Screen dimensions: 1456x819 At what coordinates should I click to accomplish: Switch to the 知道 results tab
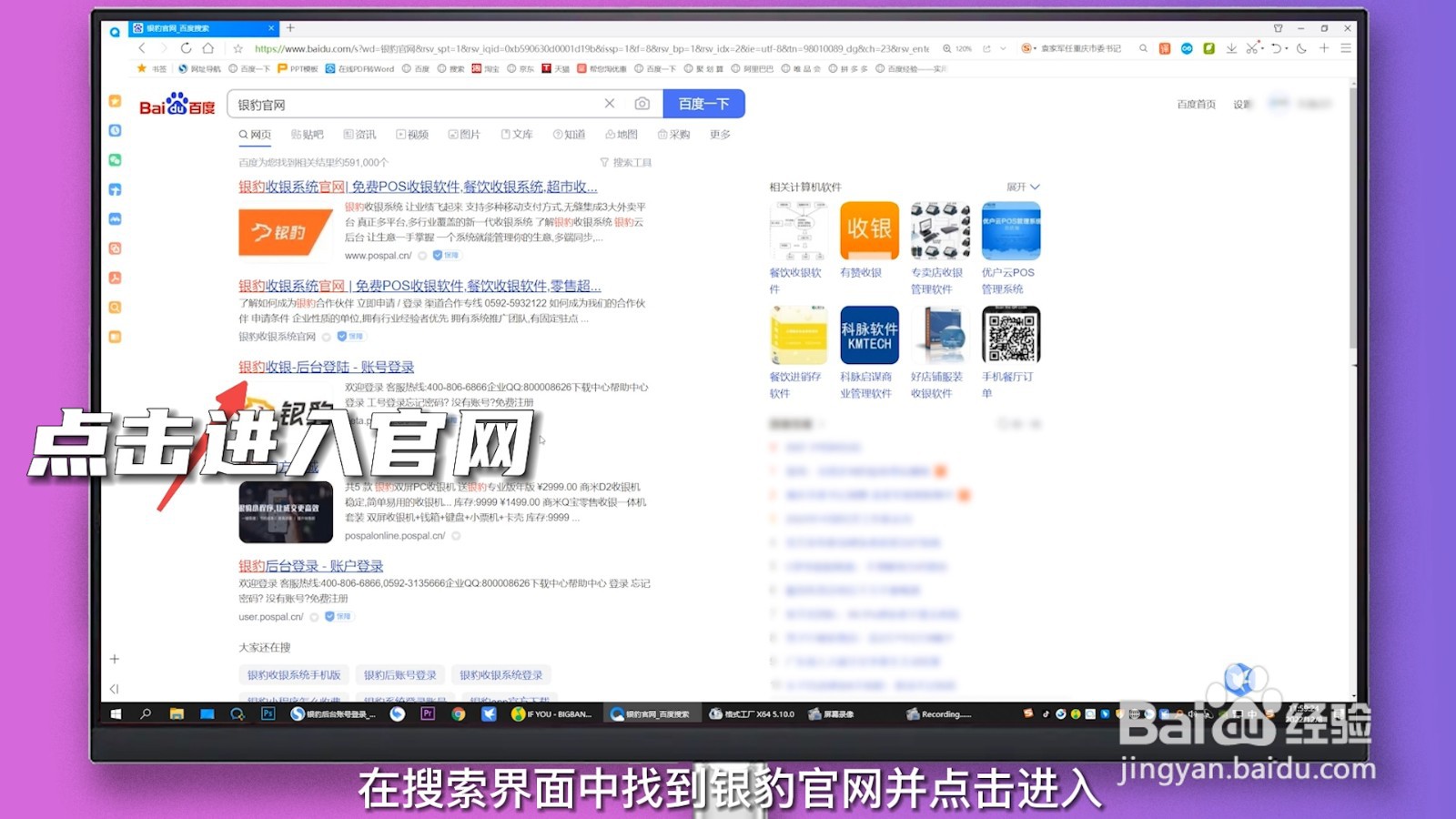click(571, 135)
